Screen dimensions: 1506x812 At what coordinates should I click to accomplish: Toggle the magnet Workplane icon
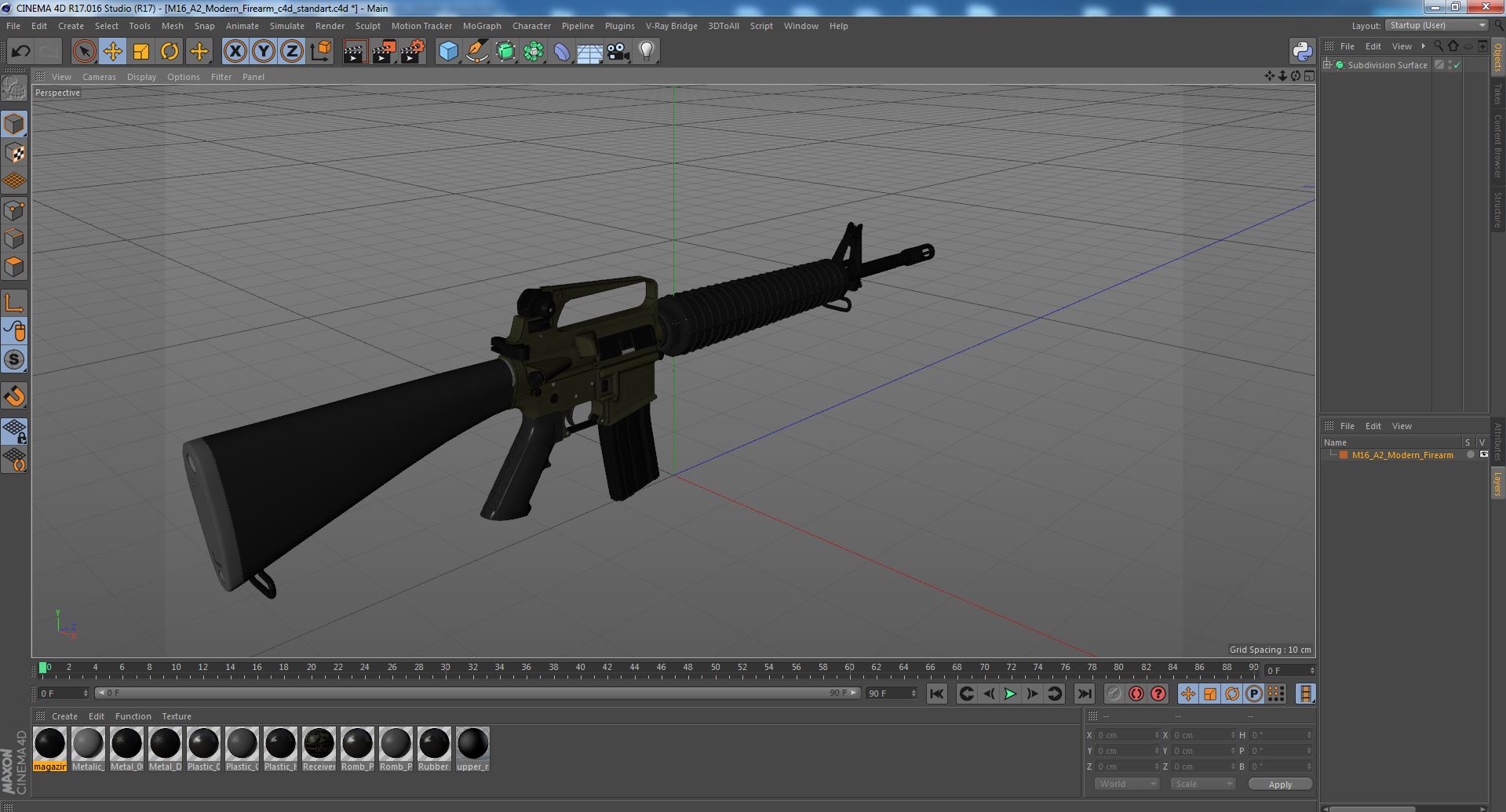coord(14,396)
